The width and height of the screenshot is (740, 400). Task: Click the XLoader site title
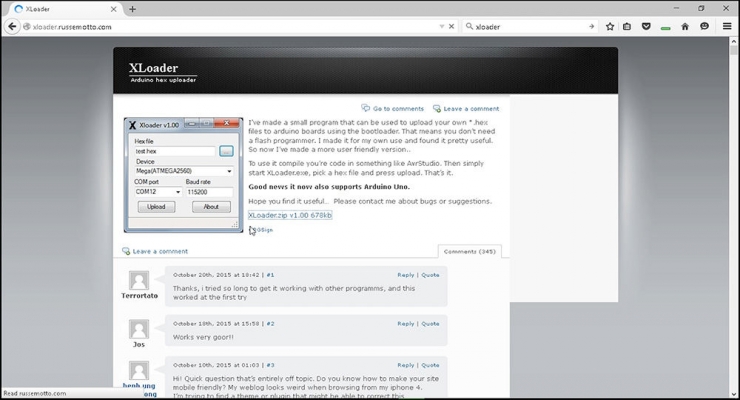coord(153,68)
